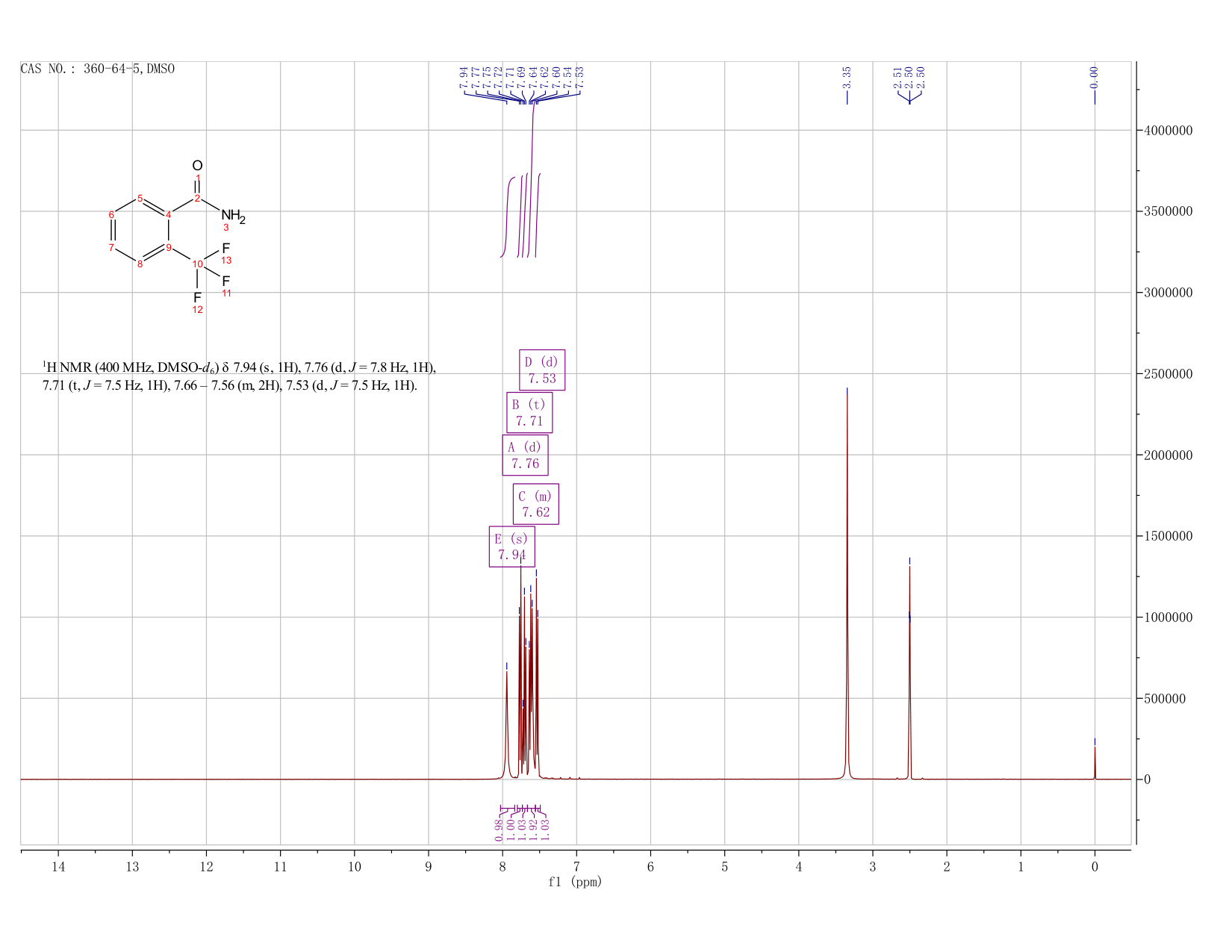The image size is (1232, 952).
Task: Click the 0.00 ppm peak label
Action: coord(1095,75)
